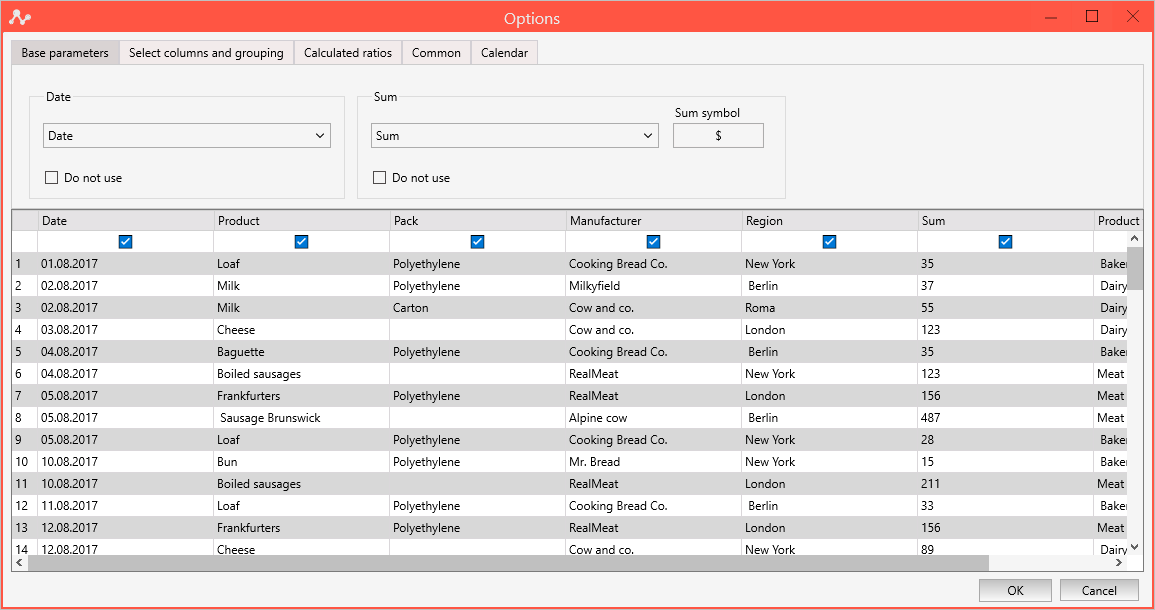The image size is (1155, 610).
Task: Click the Sum column header
Action: point(1006,220)
